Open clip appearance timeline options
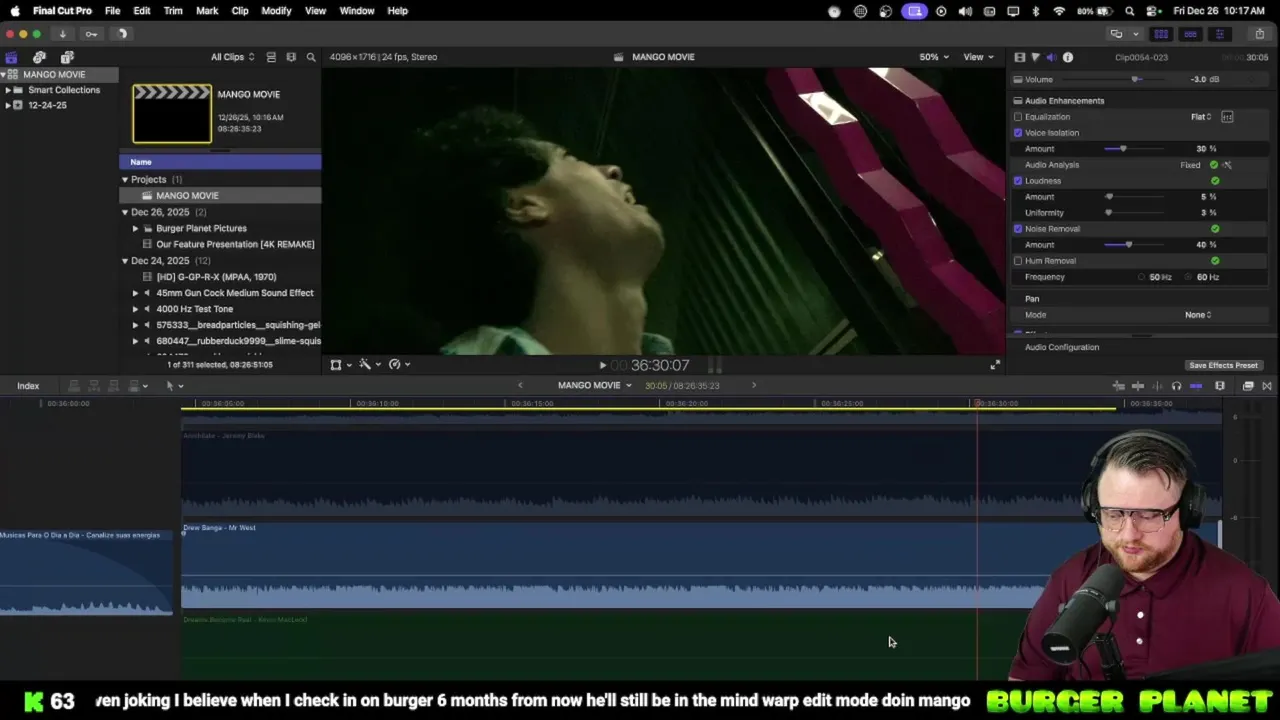This screenshot has width=1280, height=720. click(x=1220, y=386)
